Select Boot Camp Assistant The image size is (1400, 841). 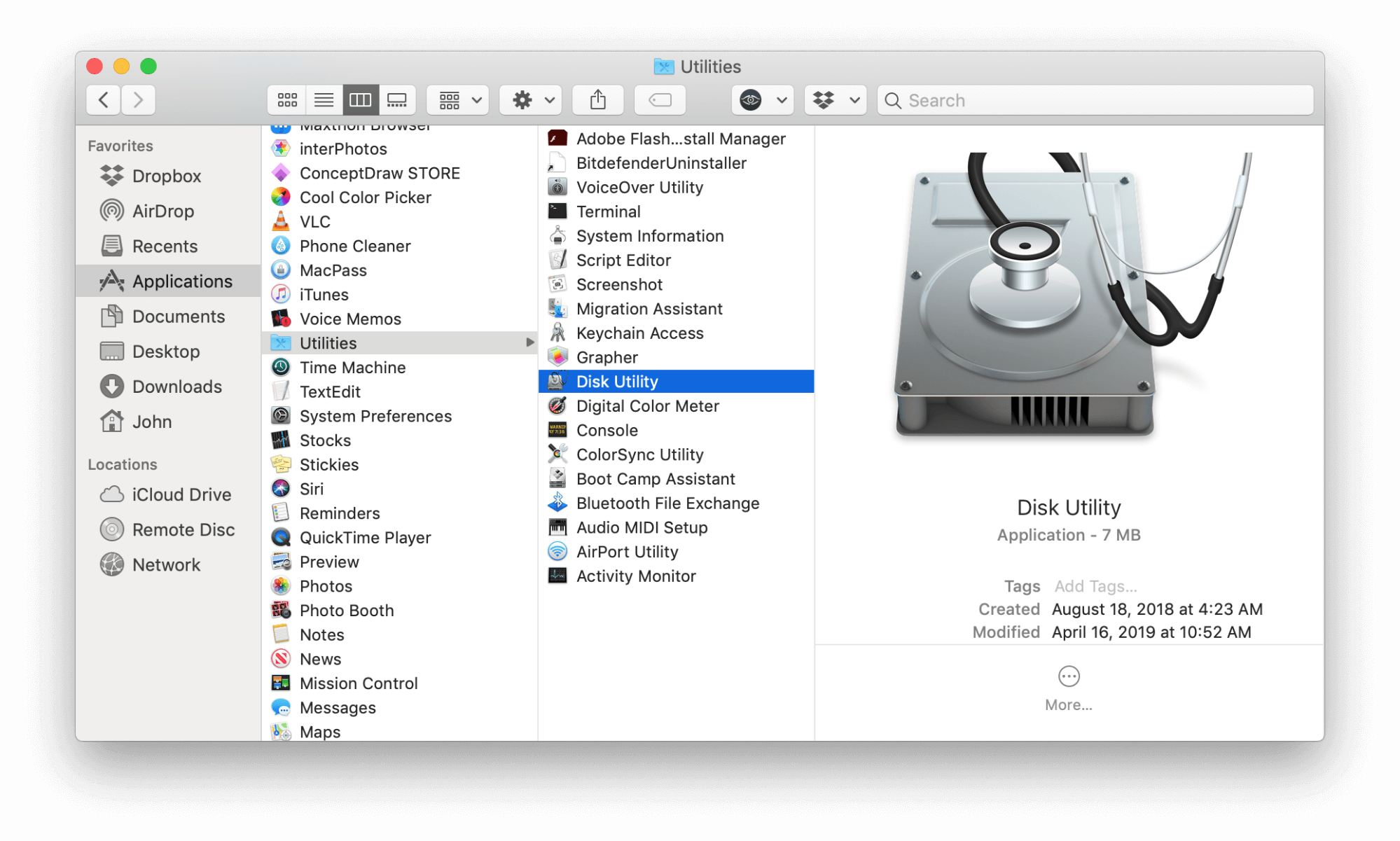tap(676, 479)
